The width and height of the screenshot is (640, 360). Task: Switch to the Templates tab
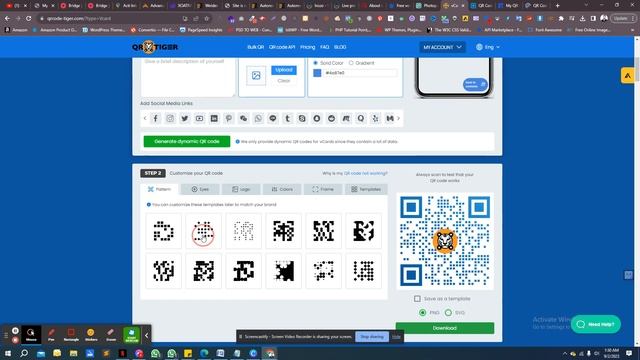pos(366,189)
